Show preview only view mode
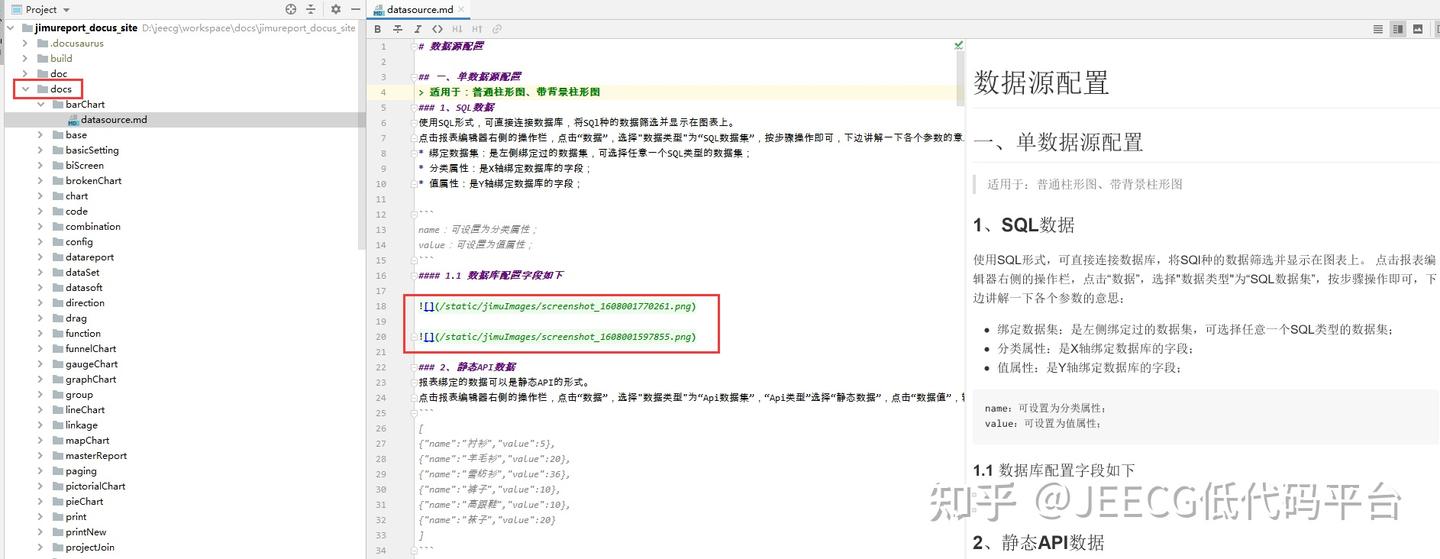 coord(1418,29)
